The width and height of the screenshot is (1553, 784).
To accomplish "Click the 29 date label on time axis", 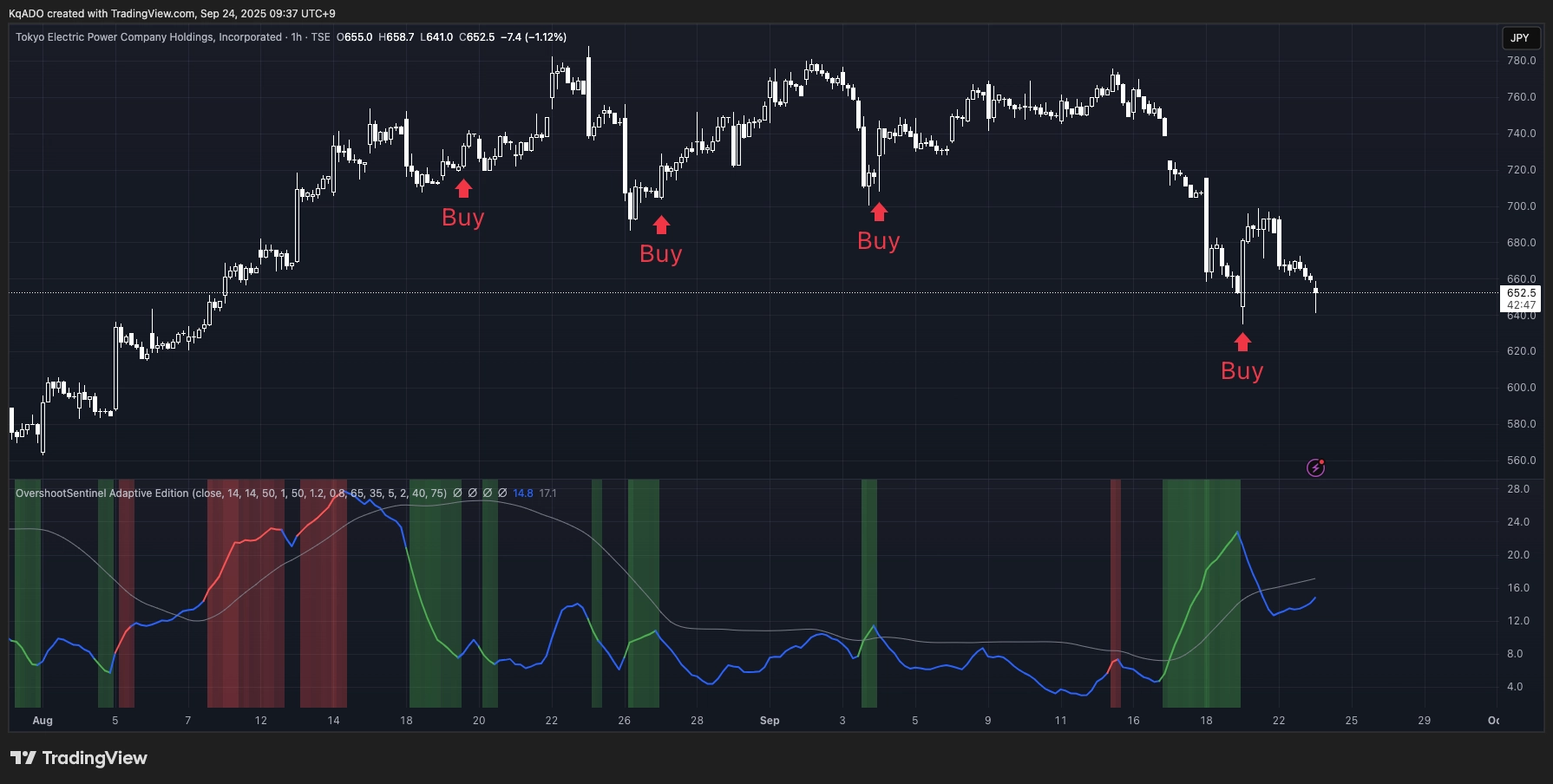I will click(x=1425, y=721).
